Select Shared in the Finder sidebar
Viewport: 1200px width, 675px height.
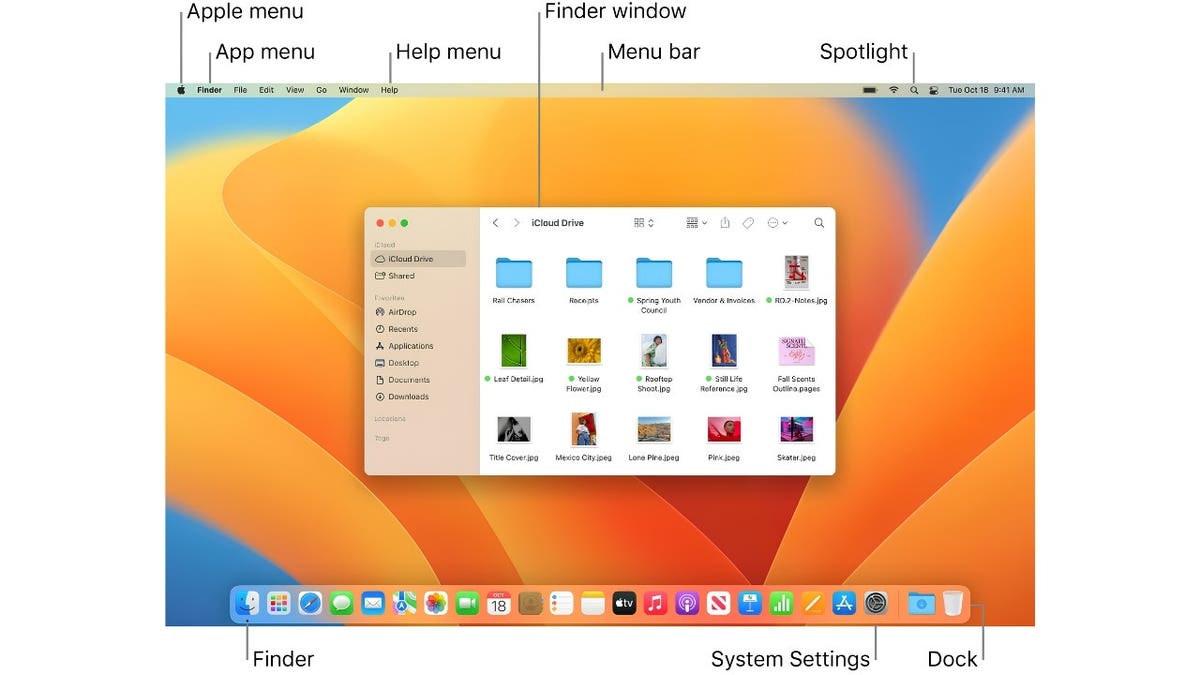(x=418, y=276)
